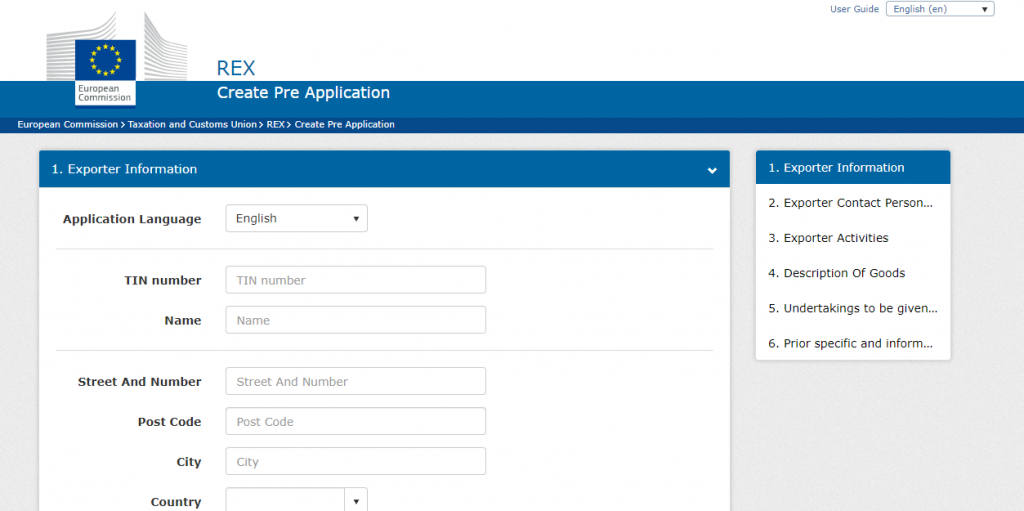Viewport: 1024px width, 511px height.
Task: Click the TIN number input field
Action: coord(355,280)
